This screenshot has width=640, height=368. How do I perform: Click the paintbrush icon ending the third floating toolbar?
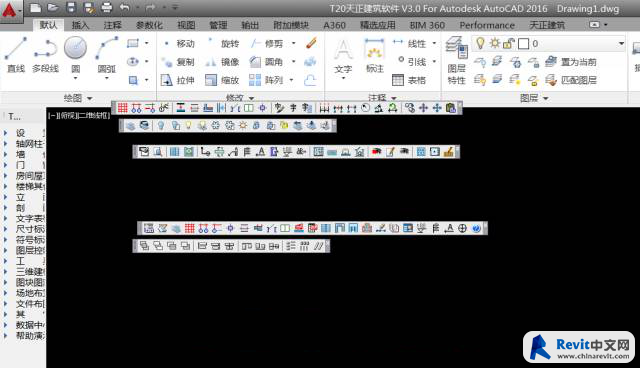tap(448, 152)
